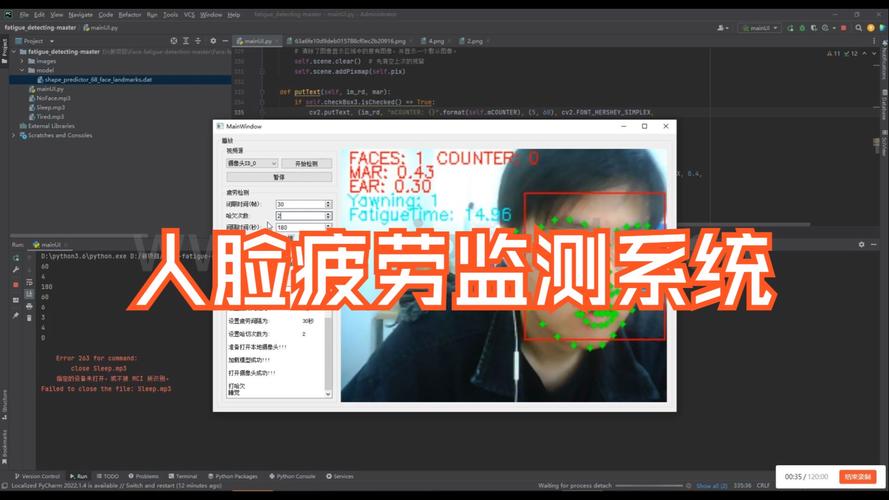
Task: Open Run panel gear settings
Action: (x=861, y=244)
